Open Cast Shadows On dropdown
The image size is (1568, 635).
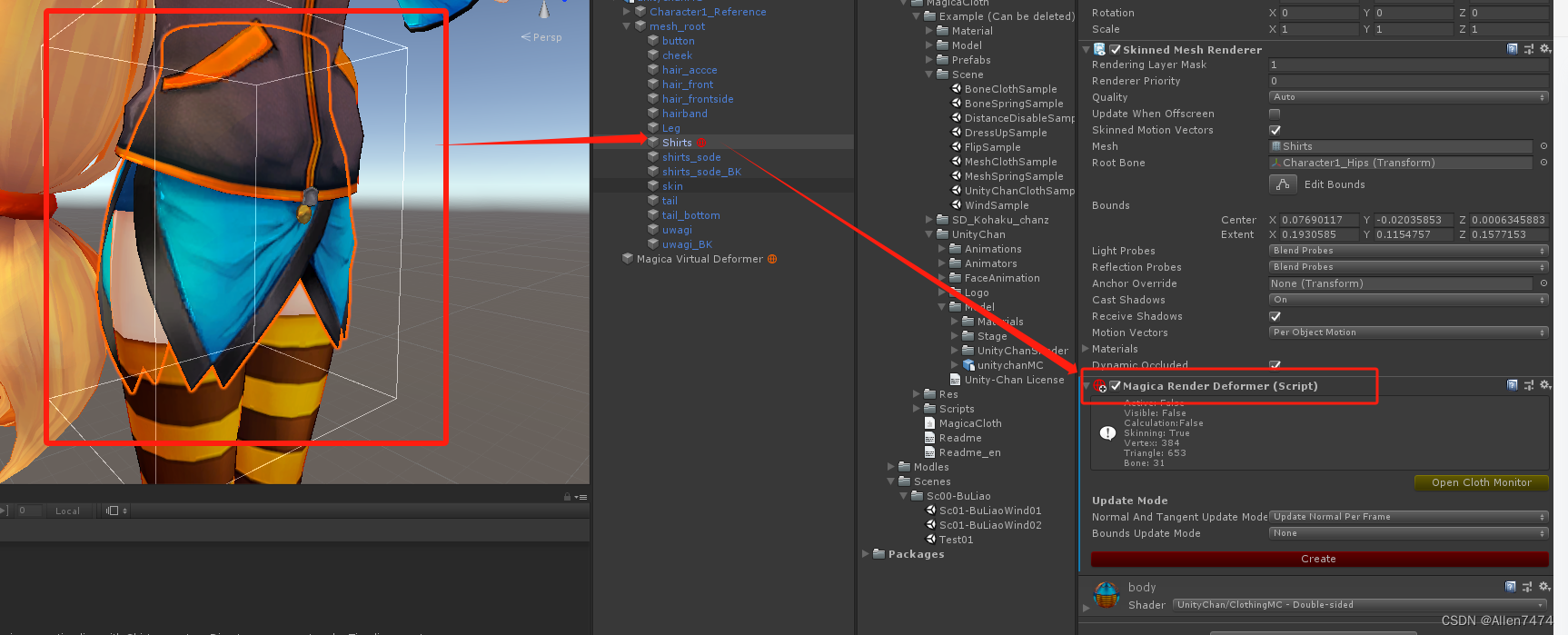[1408, 300]
